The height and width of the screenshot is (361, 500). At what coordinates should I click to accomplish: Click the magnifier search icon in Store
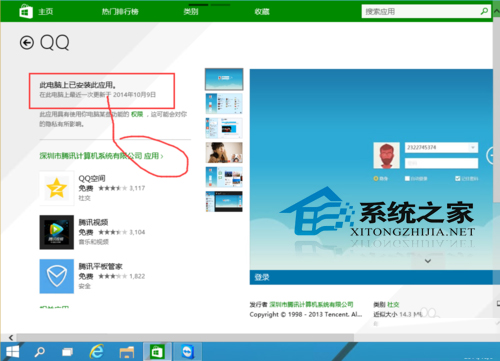[484, 12]
